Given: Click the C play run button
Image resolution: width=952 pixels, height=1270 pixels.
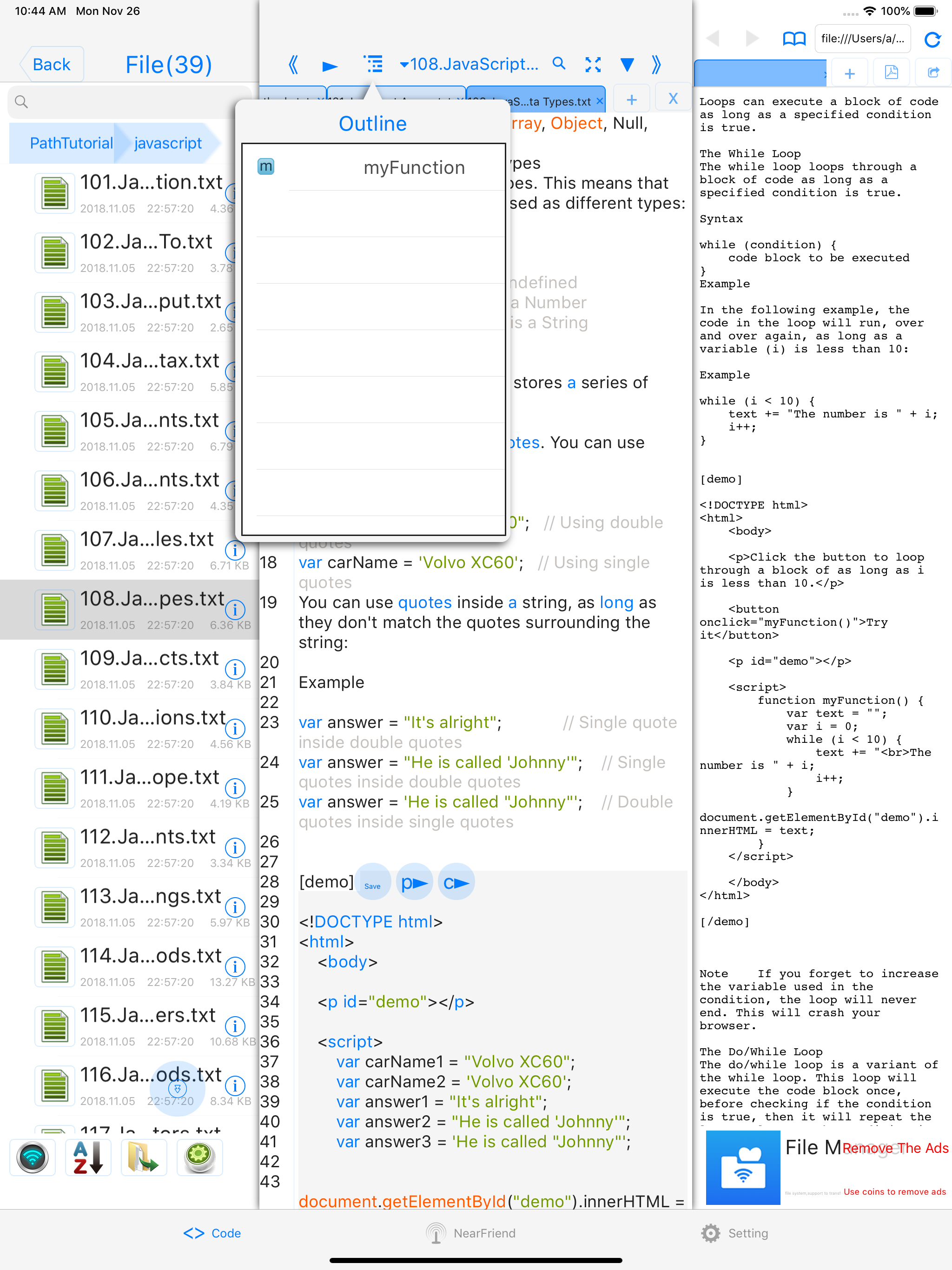Looking at the screenshot, I should 456,882.
